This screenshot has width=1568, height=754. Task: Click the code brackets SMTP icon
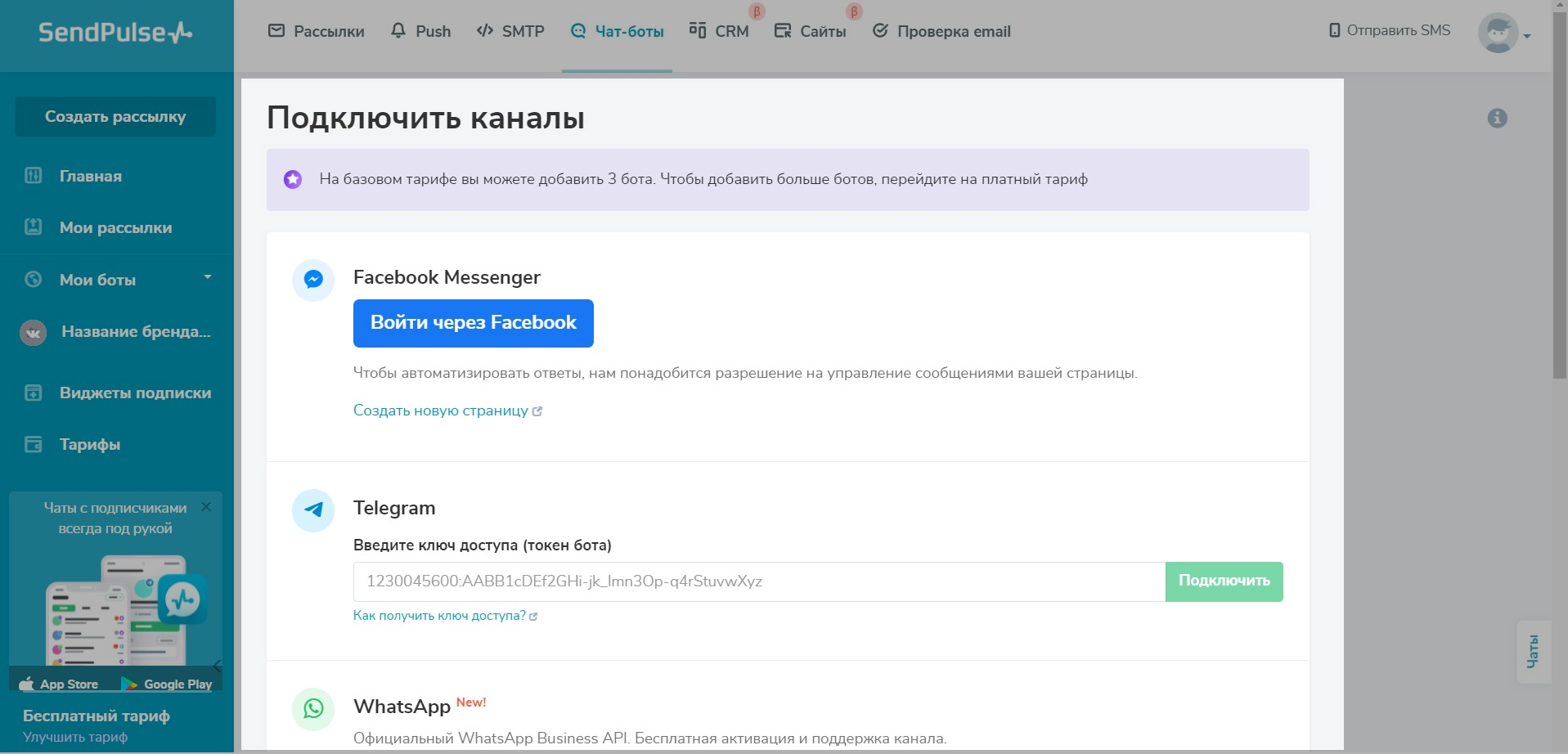click(485, 31)
